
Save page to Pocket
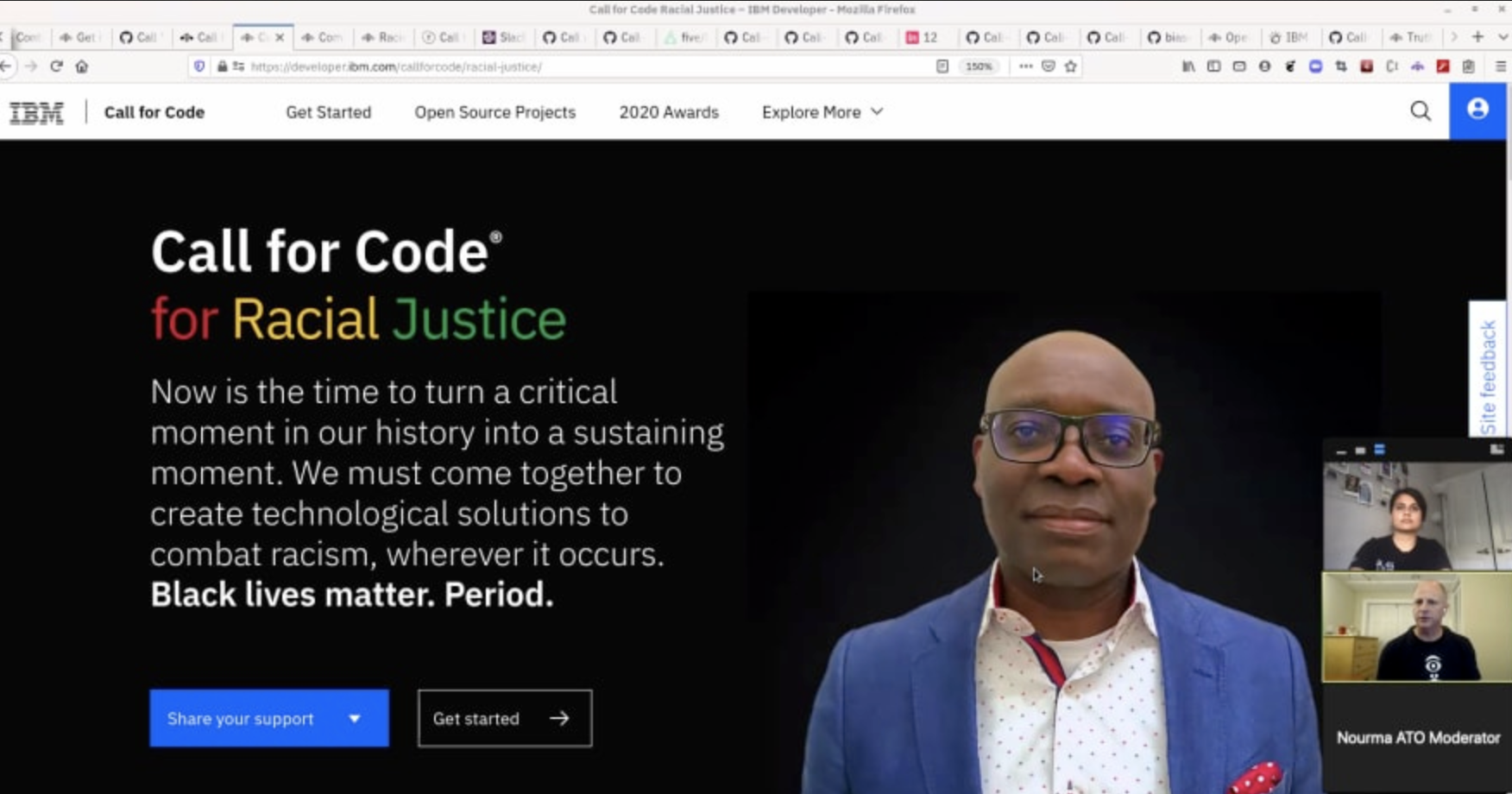pos(1048,66)
